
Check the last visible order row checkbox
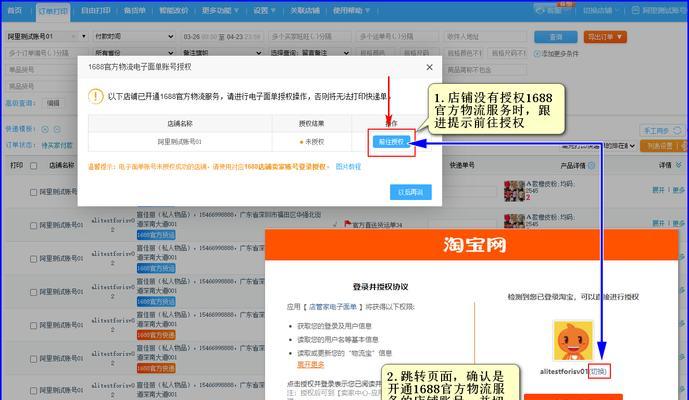click(33, 390)
